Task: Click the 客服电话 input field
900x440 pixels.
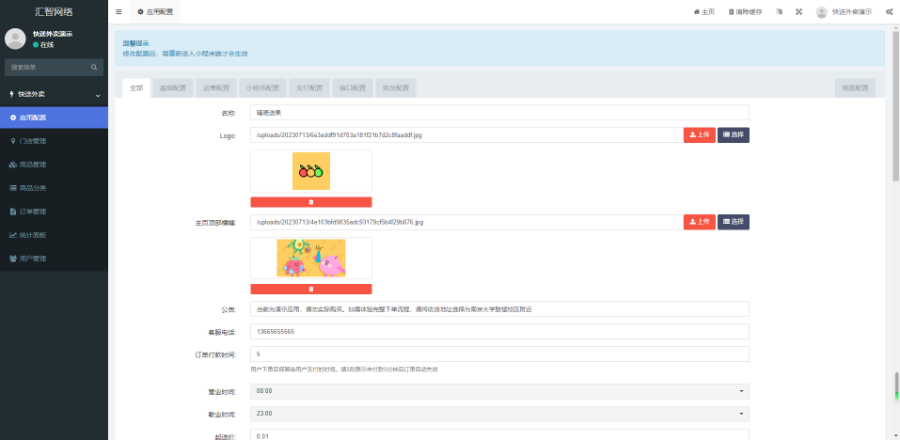Action: [x=500, y=332]
